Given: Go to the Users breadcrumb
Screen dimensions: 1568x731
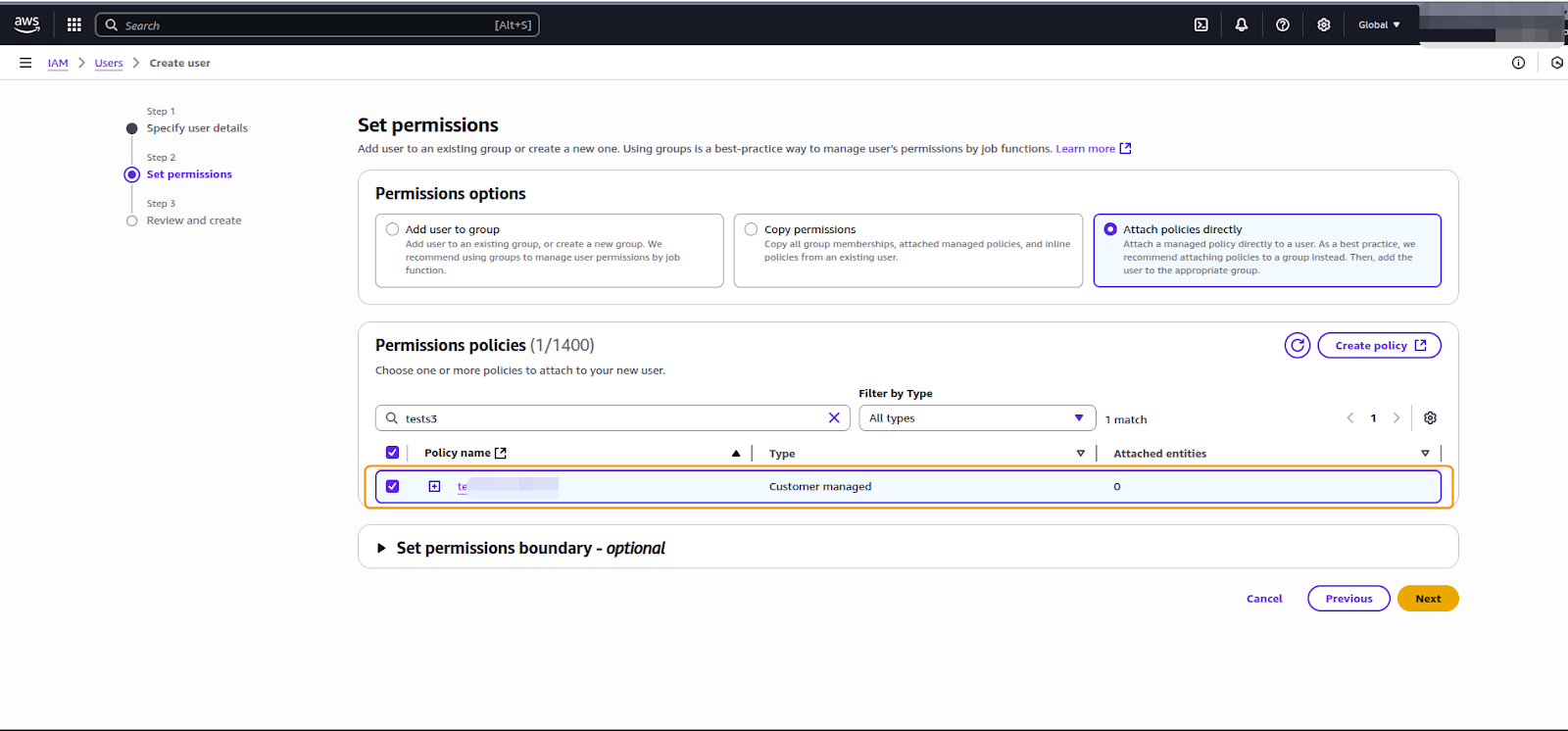Looking at the screenshot, I should point(109,63).
